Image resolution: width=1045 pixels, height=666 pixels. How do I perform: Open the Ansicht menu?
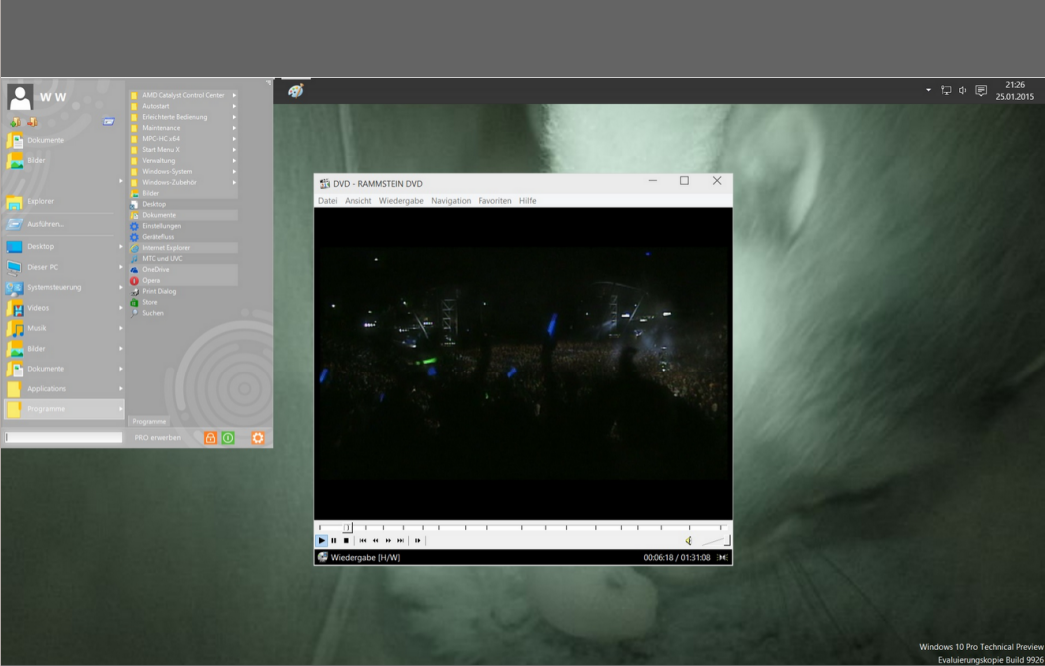[x=358, y=201]
